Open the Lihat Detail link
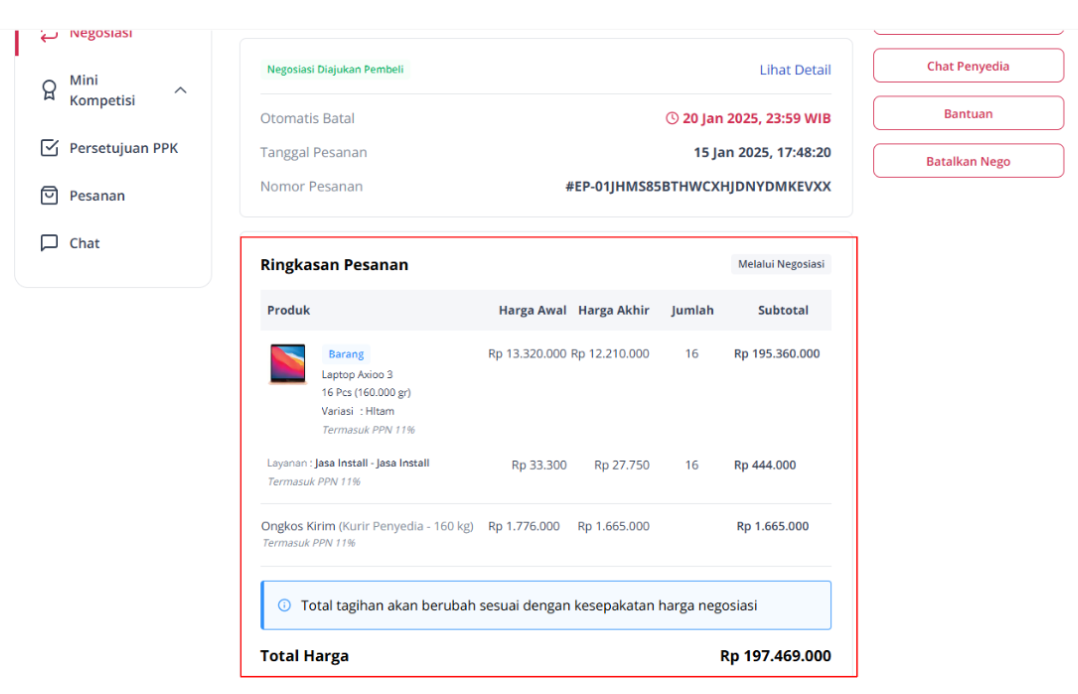Image resolution: width=1078 pixels, height=694 pixels. (x=795, y=69)
